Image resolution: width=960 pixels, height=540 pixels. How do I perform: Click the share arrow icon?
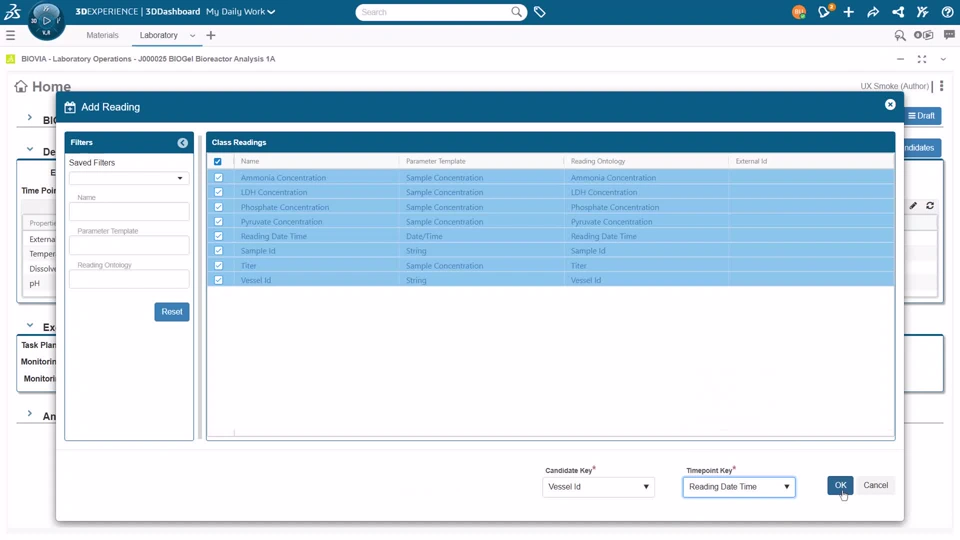click(x=873, y=12)
